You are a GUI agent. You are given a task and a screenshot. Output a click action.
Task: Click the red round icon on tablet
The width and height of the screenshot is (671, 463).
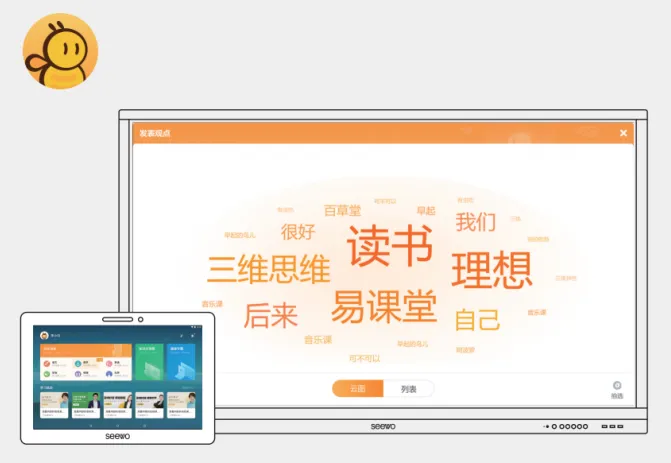pos(47,363)
